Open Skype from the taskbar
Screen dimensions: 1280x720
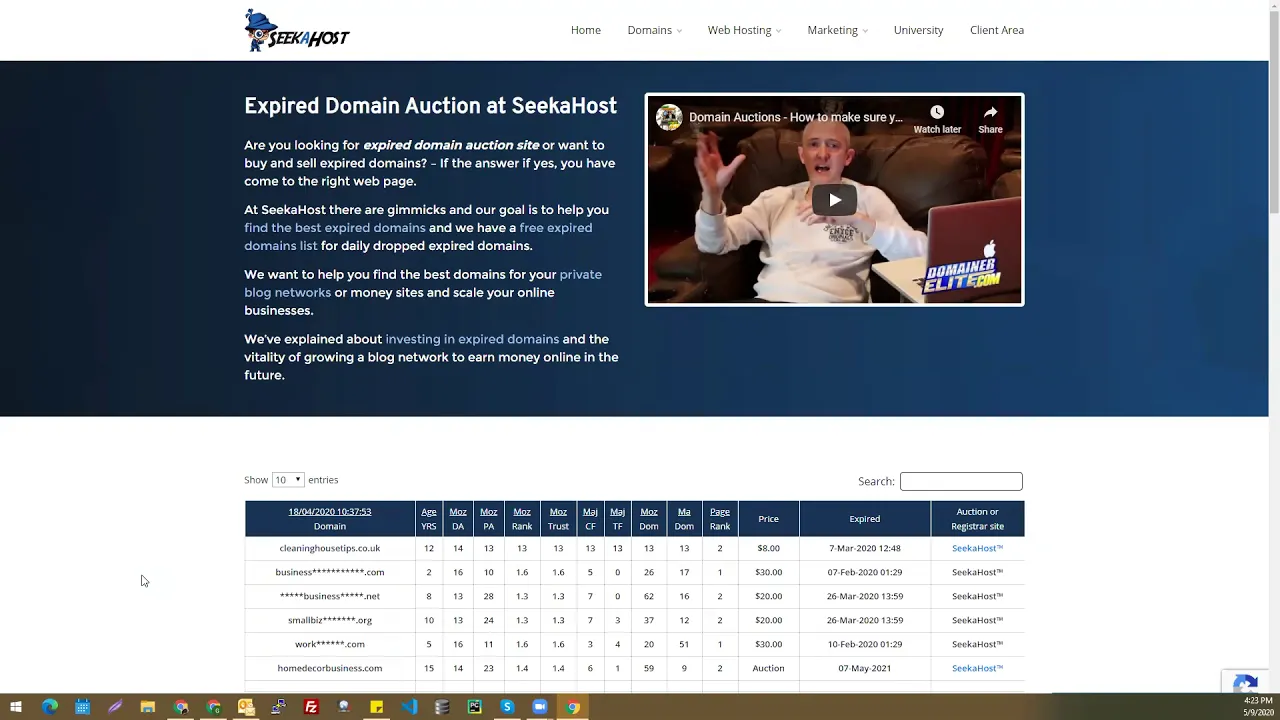tap(507, 707)
